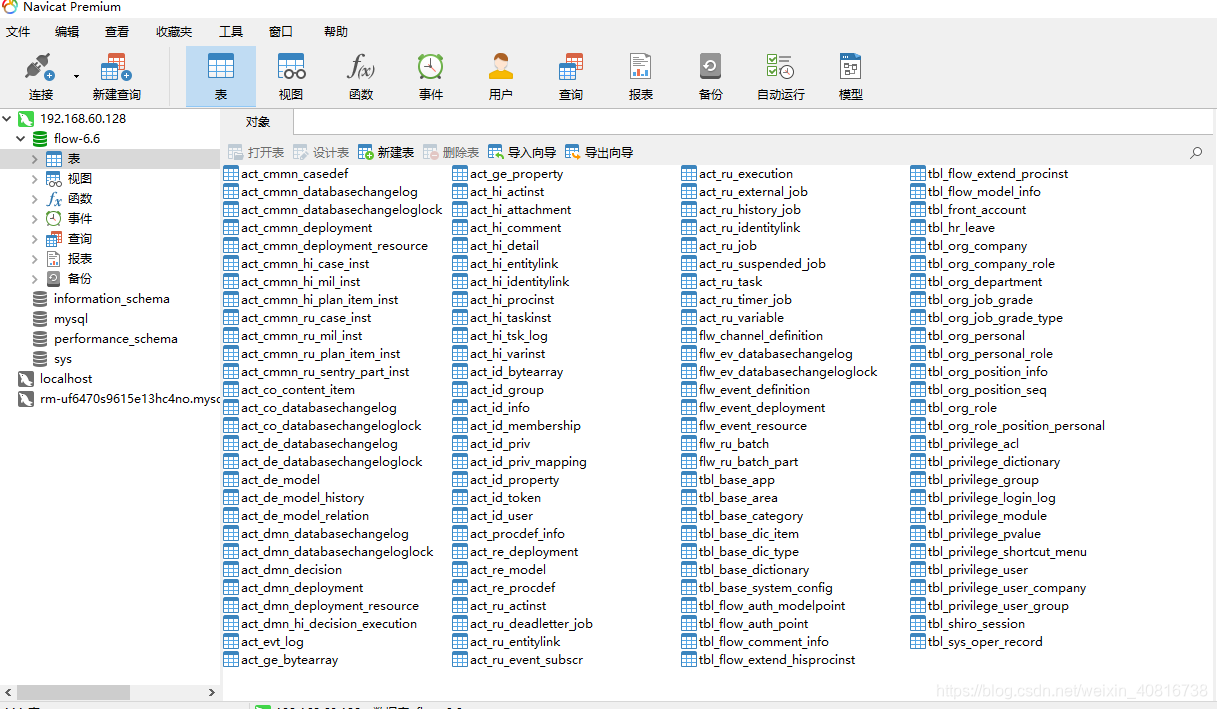Open the 用户 (User) management icon
The height and width of the screenshot is (709, 1217).
click(x=501, y=77)
